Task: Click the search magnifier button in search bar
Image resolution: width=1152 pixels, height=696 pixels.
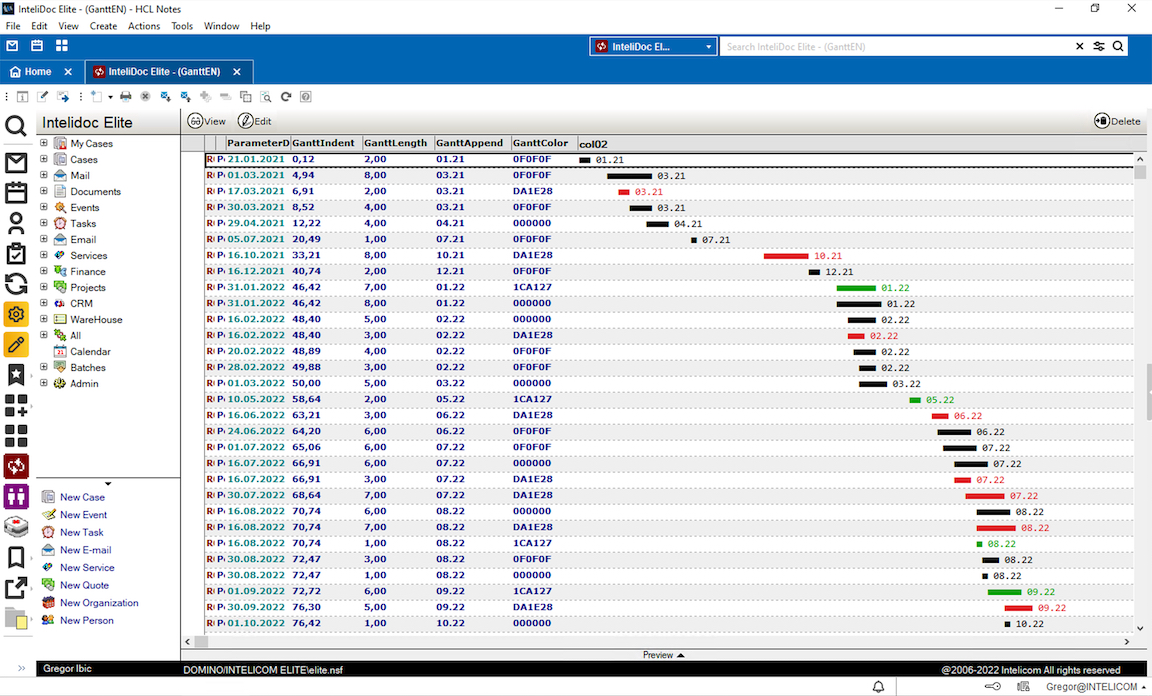Action: point(1117,46)
